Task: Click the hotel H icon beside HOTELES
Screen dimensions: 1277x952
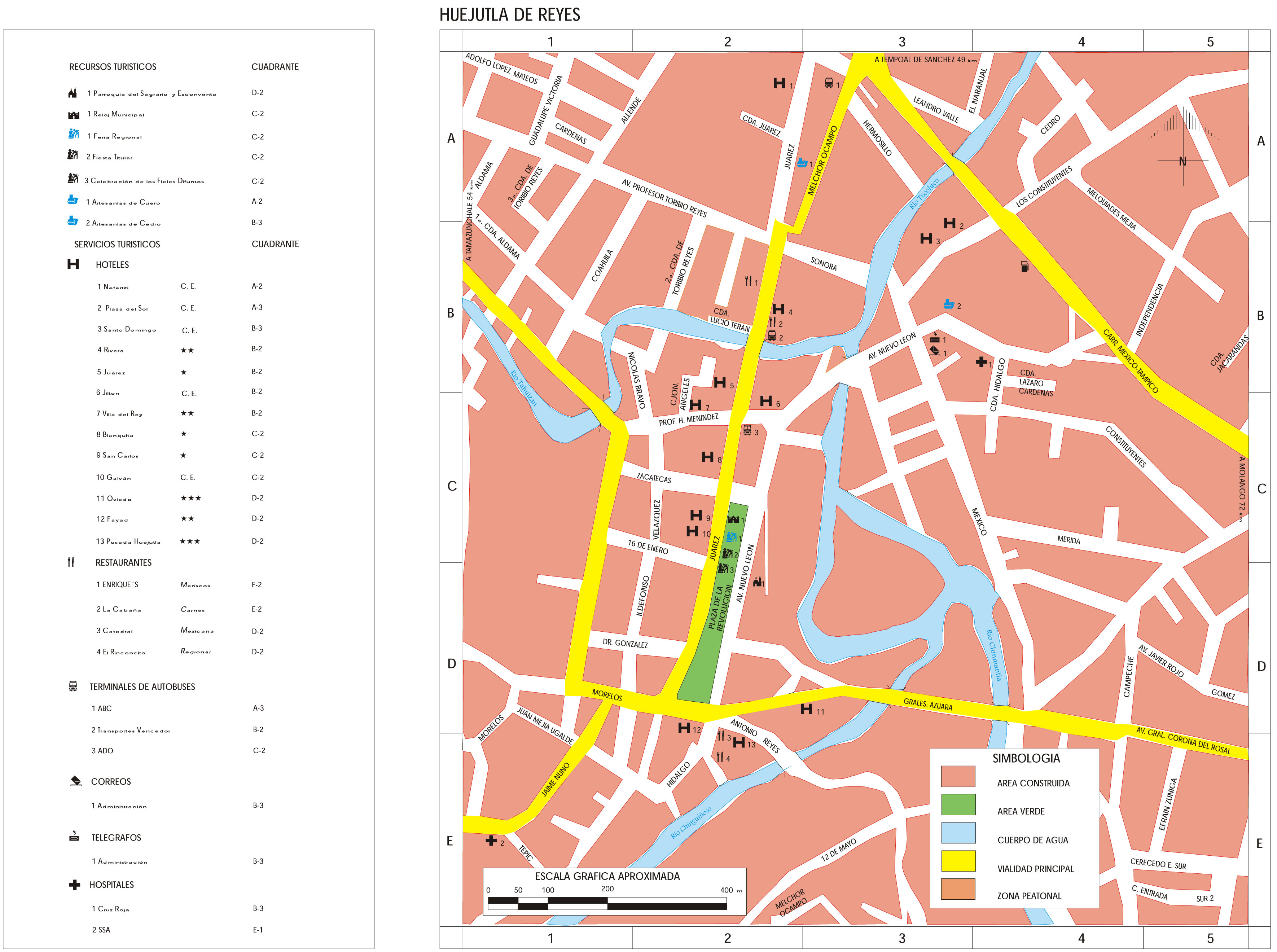Action: coord(73,264)
